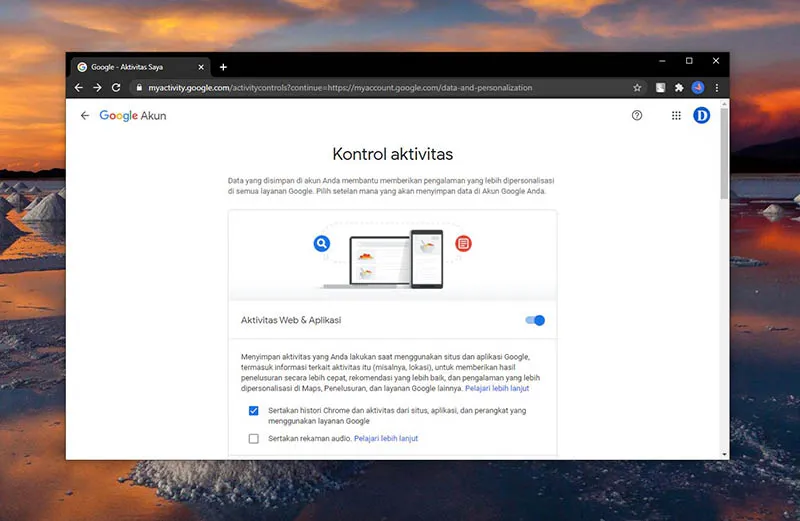Viewport: 800px width, 521px height.
Task: Close the Aktivitas Saya tab
Action: [203, 67]
